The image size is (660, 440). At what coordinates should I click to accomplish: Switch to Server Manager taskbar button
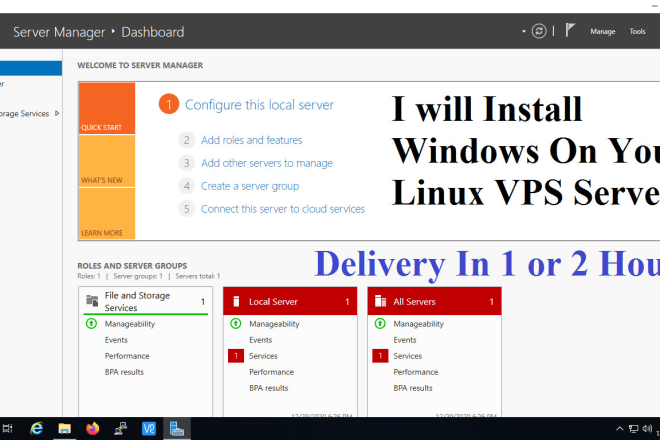pos(177,429)
